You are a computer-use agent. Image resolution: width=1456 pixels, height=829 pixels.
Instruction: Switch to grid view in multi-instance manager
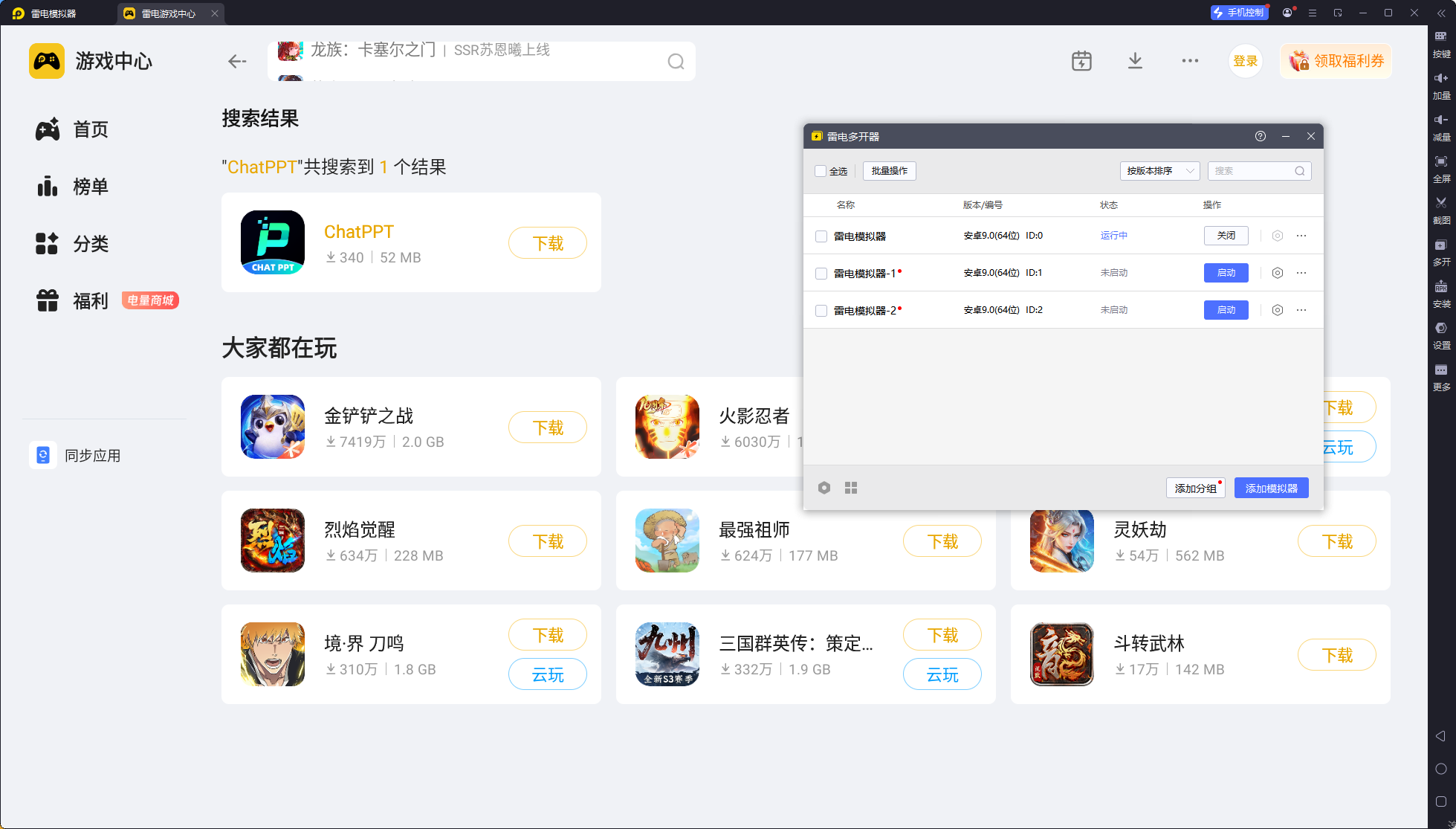(851, 488)
